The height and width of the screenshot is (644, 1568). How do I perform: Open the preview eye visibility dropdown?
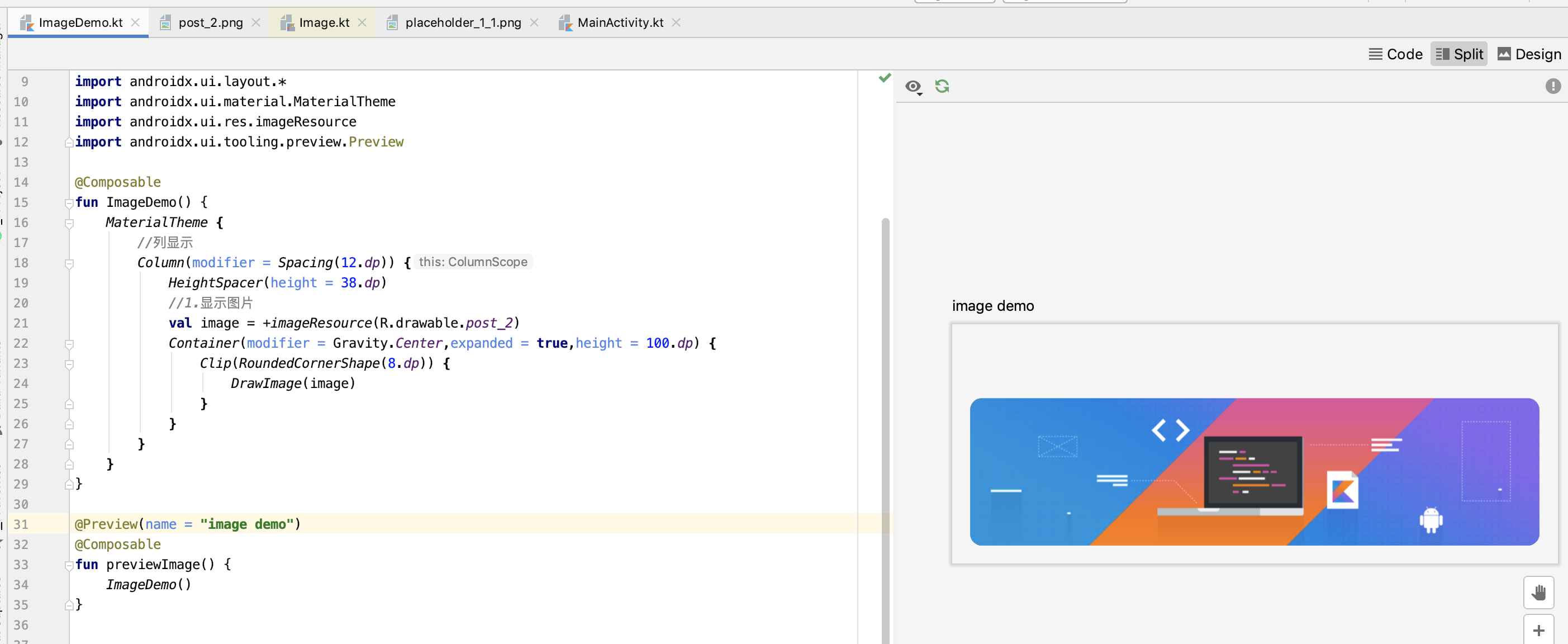click(913, 87)
